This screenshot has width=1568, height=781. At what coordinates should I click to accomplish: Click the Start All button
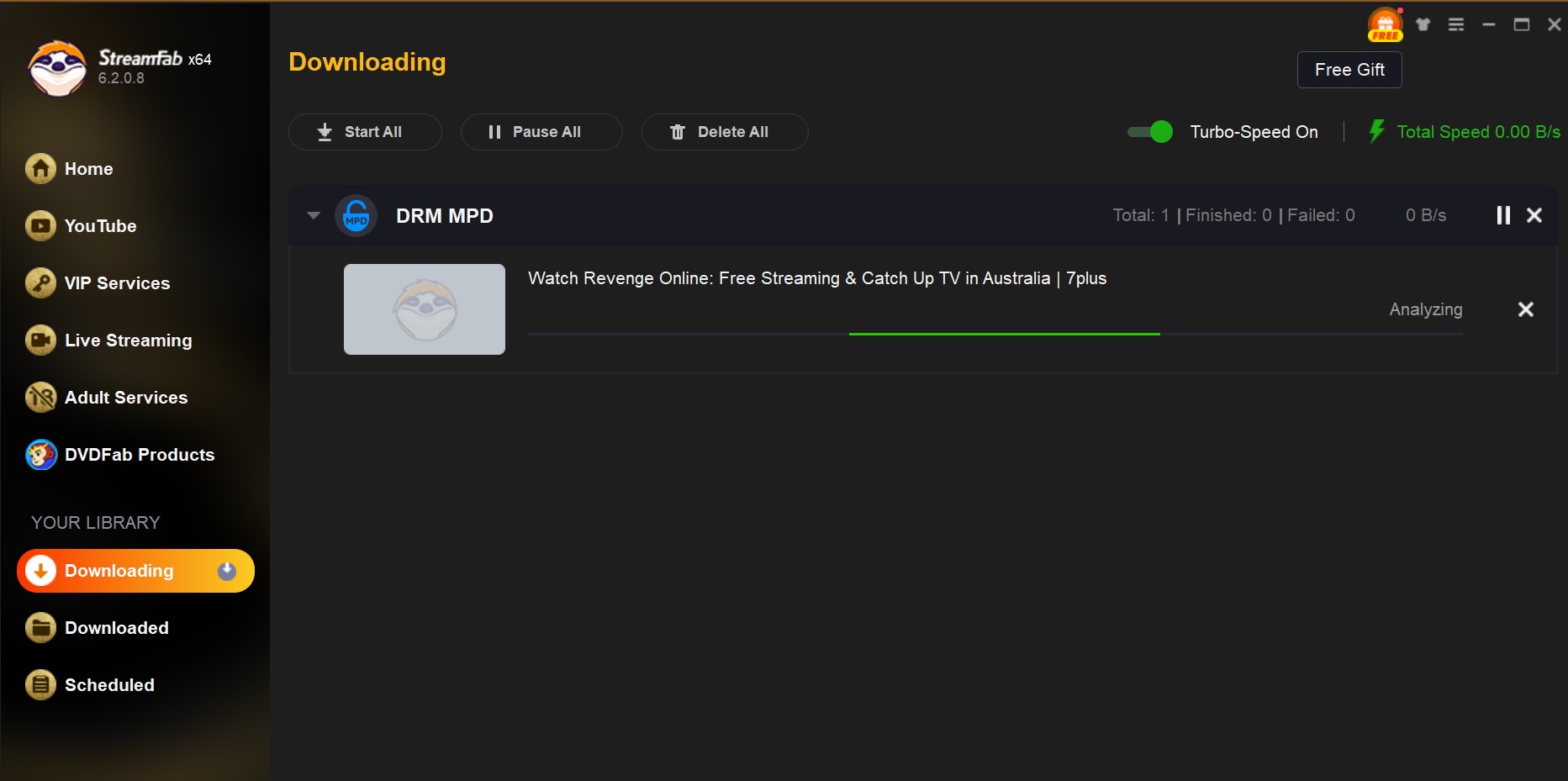point(365,132)
